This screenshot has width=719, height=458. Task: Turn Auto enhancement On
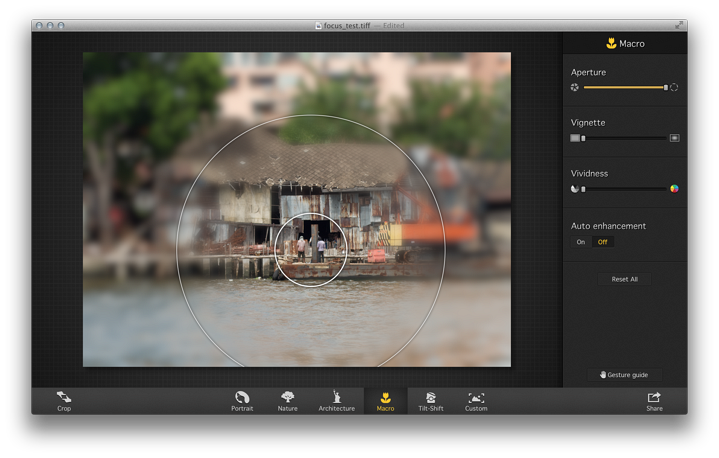pos(581,242)
